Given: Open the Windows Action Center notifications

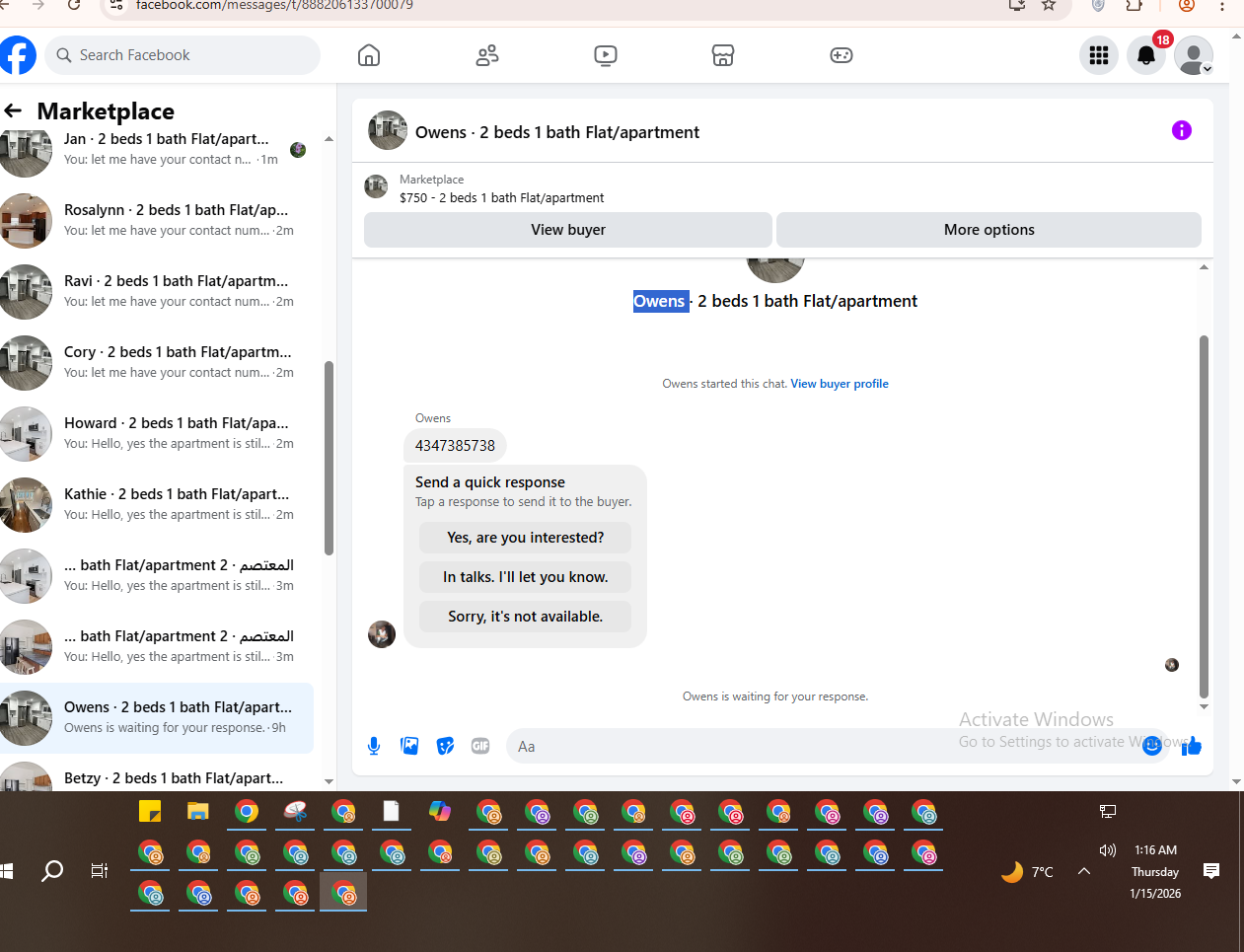Looking at the screenshot, I should tap(1212, 871).
